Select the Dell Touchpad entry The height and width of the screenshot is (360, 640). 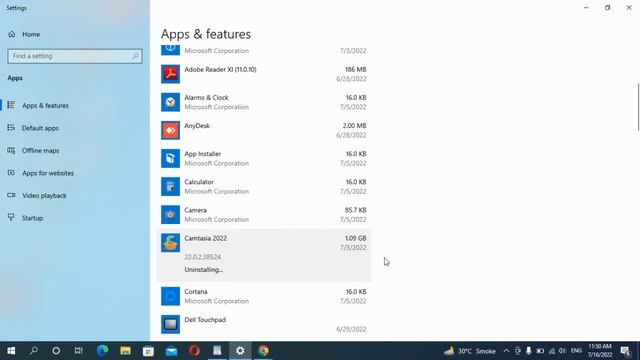(x=264, y=324)
